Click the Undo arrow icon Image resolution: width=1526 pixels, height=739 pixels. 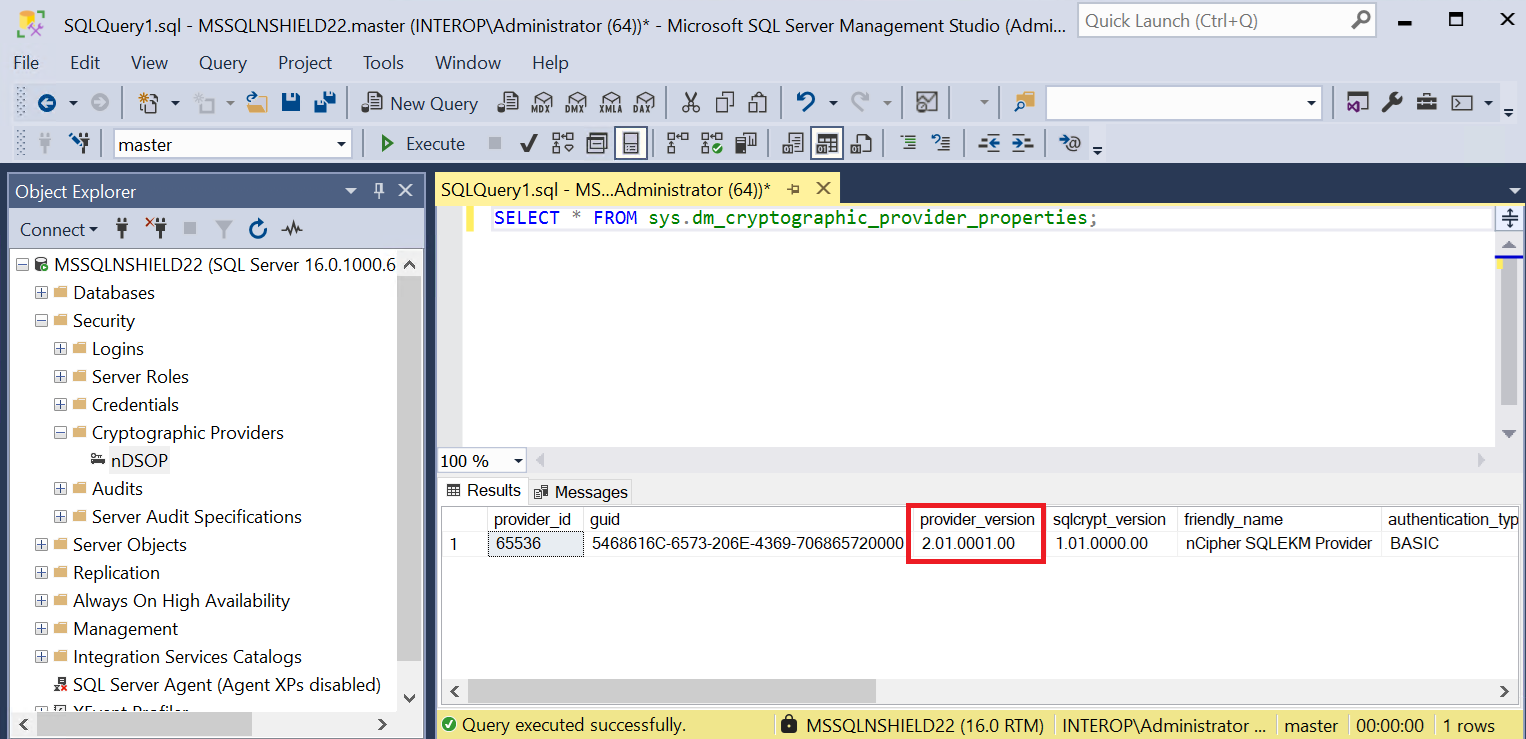pyautogui.click(x=806, y=103)
